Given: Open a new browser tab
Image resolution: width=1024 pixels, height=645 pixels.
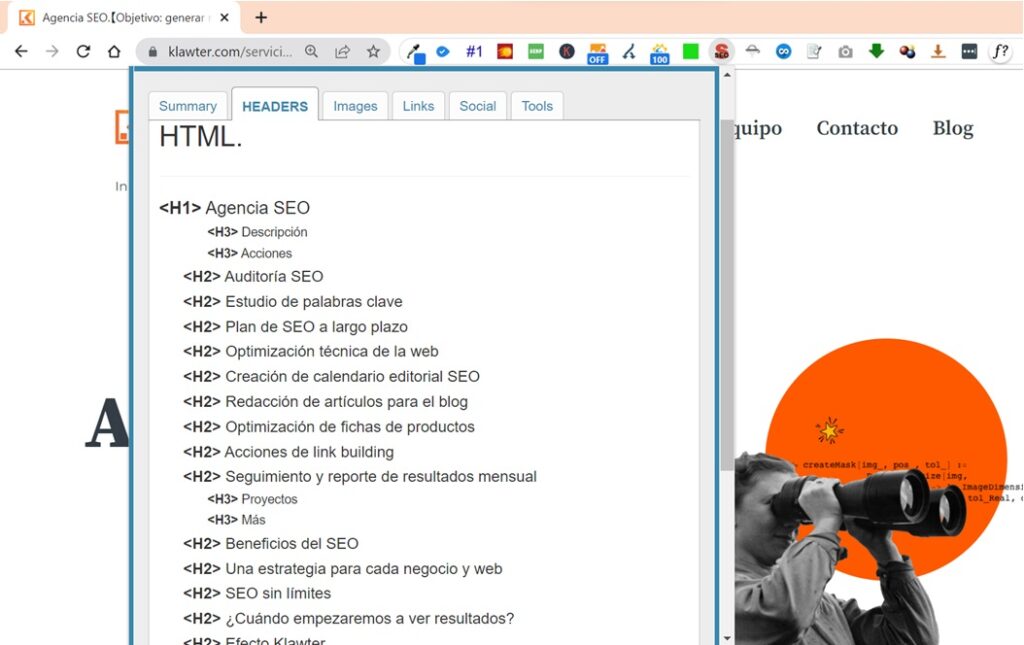Looking at the screenshot, I should point(261,17).
